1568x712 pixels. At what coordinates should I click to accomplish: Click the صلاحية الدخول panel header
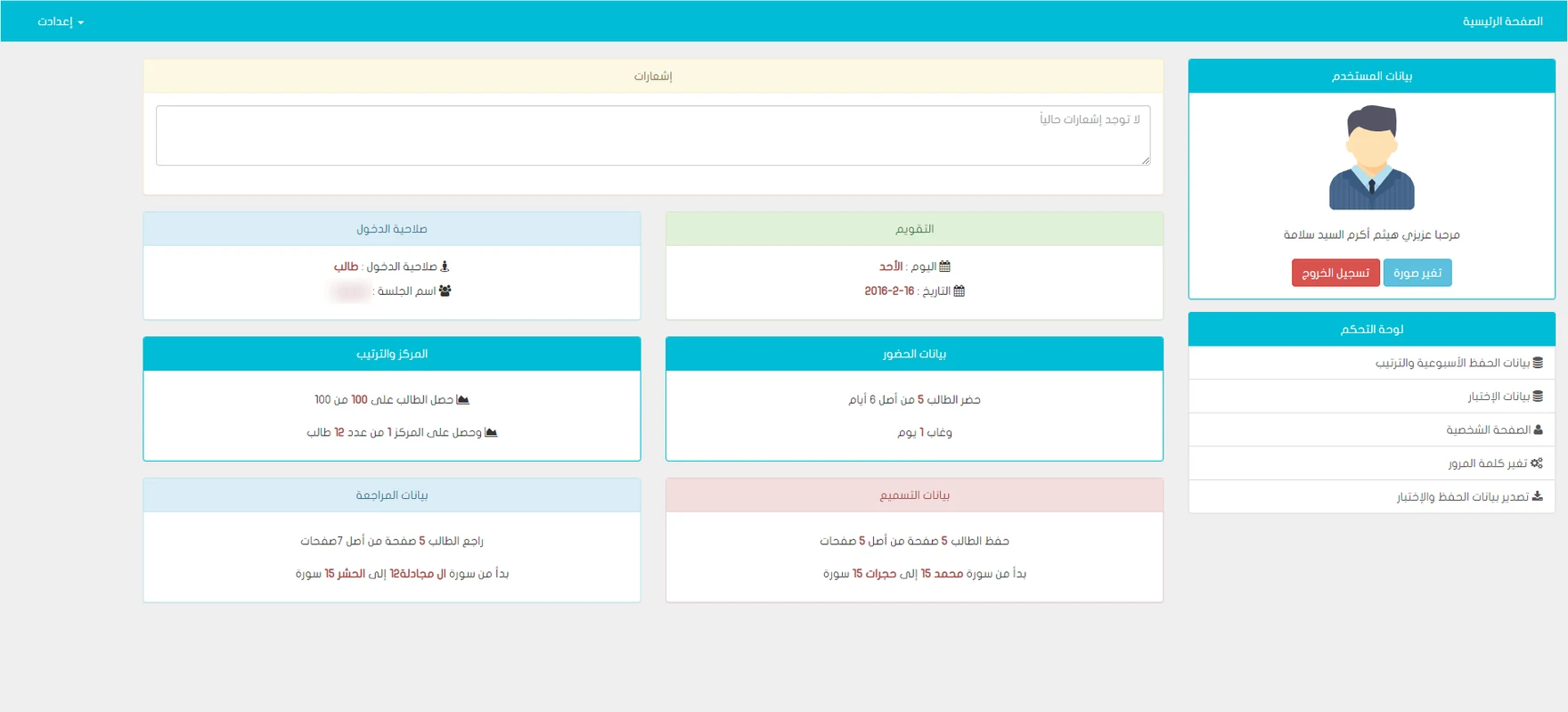(x=392, y=229)
